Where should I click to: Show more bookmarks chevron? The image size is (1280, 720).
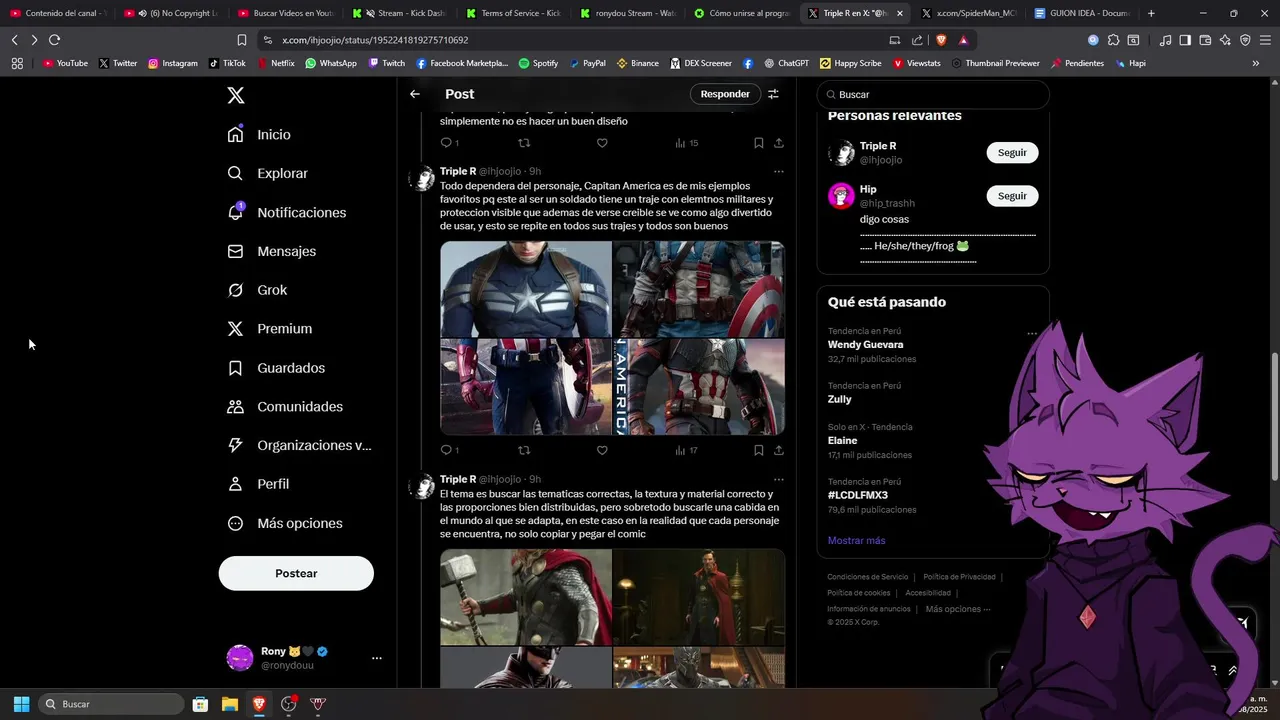pos(1256,63)
